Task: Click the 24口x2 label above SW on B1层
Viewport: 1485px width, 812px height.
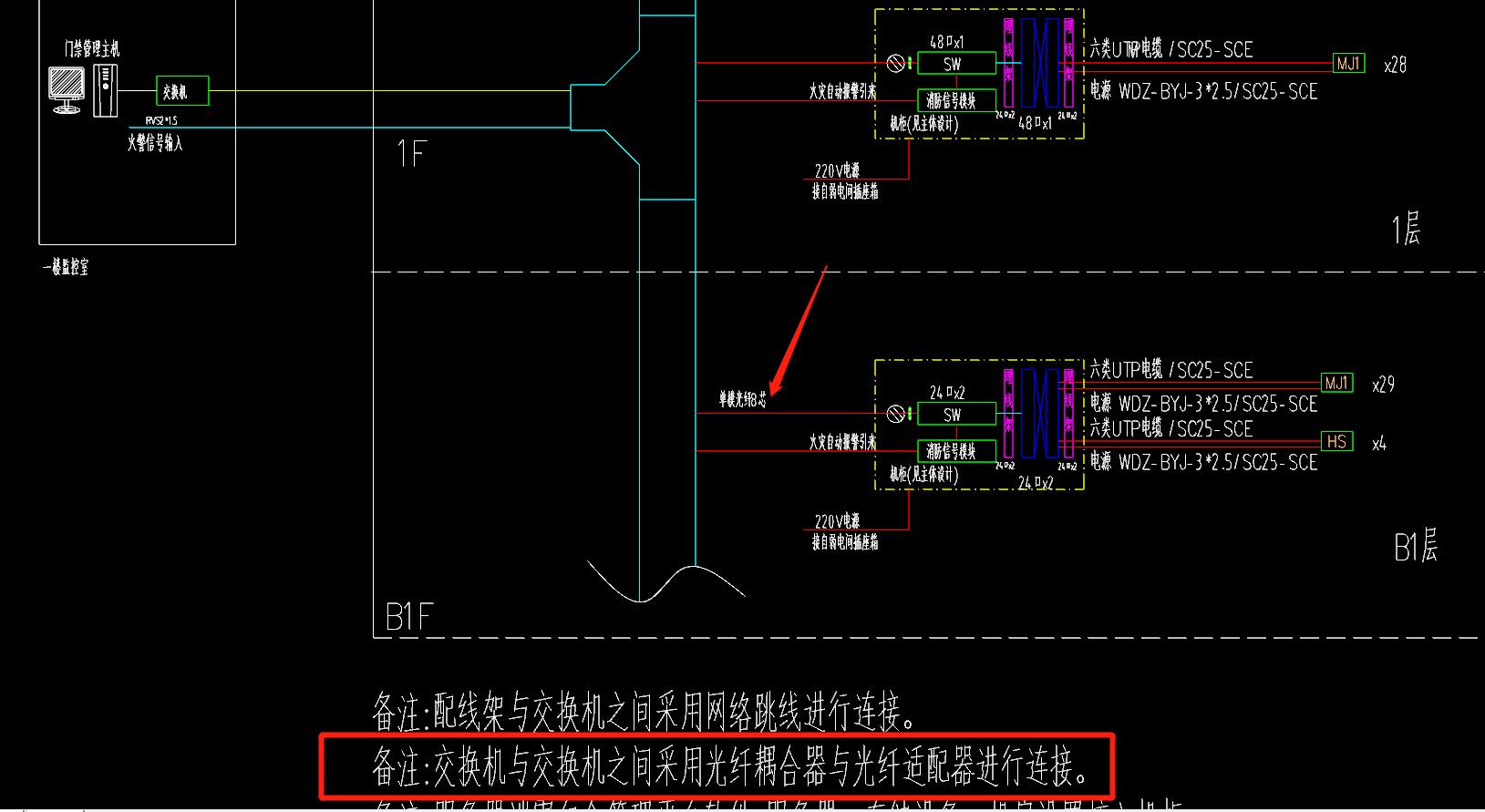Action: 947,393
